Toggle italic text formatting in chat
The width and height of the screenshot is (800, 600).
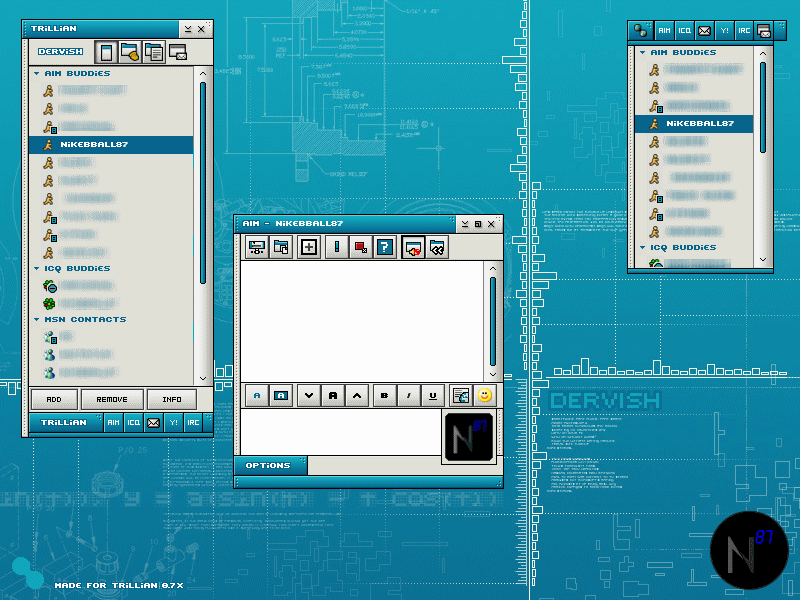pos(408,395)
